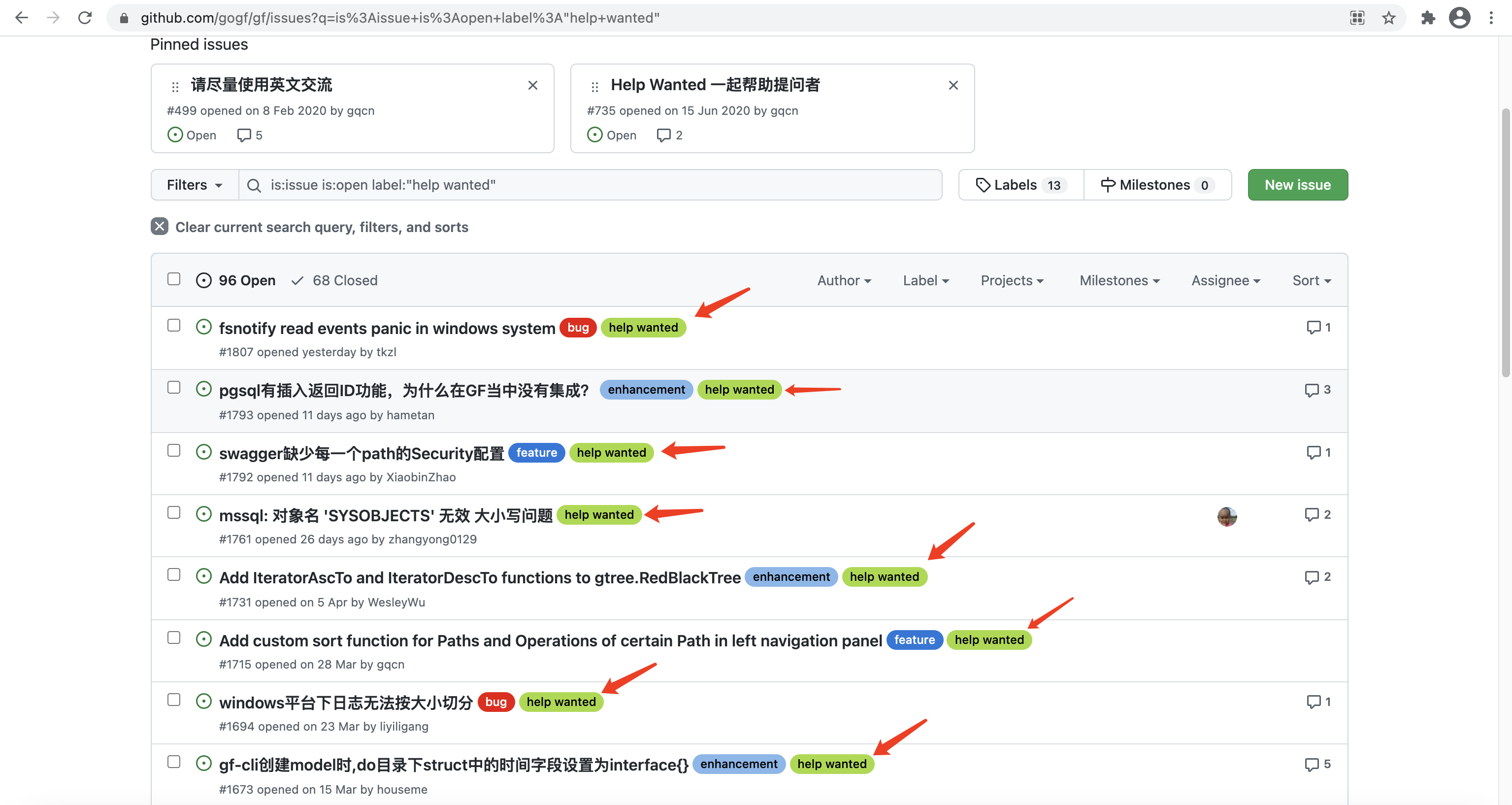This screenshot has width=1512, height=805.
Task: Select checkbox for swagger Security issue
Action: pyautogui.click(x=174, y=450)
